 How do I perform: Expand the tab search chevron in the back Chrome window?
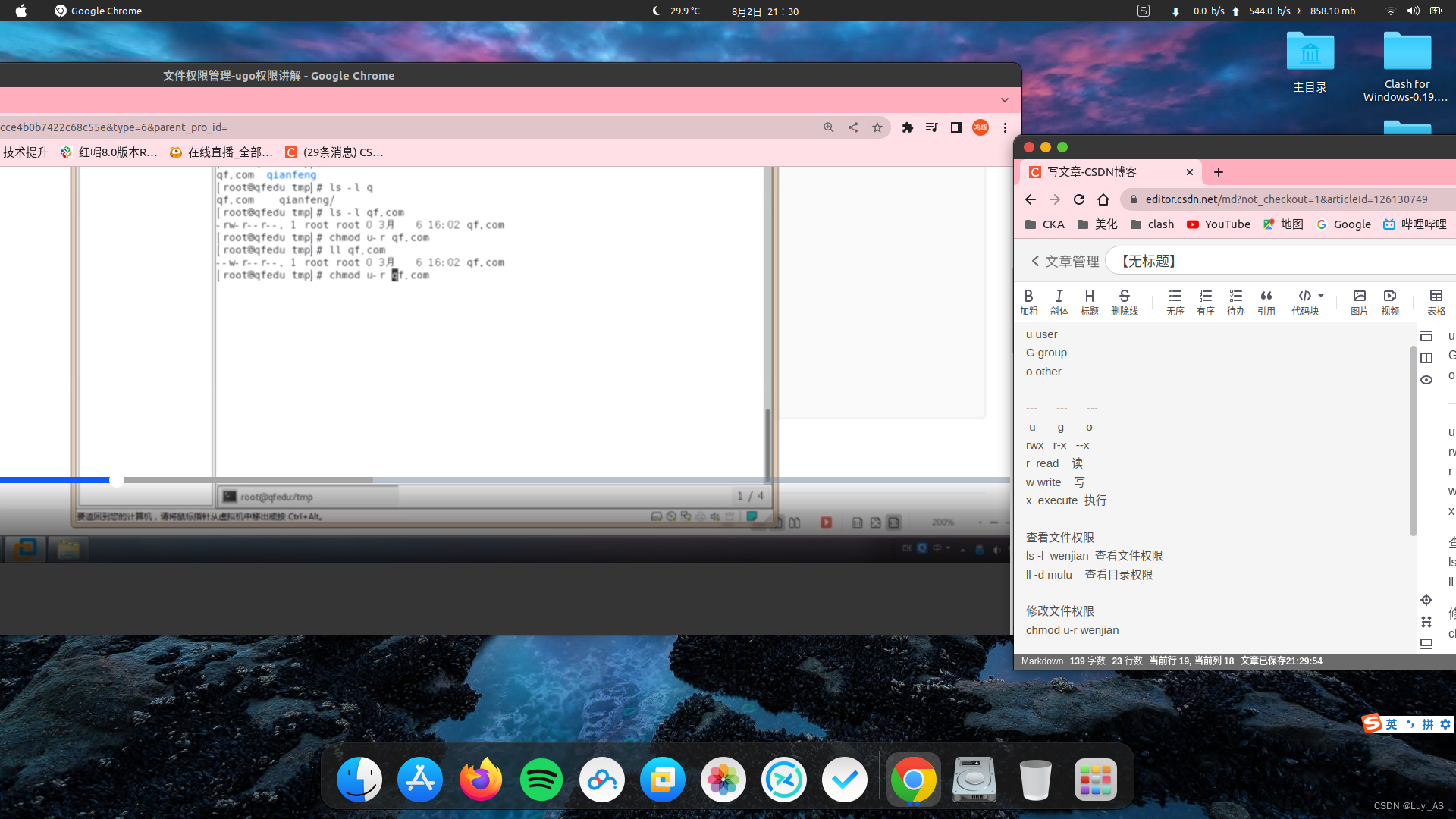[x=1004, y=100]
